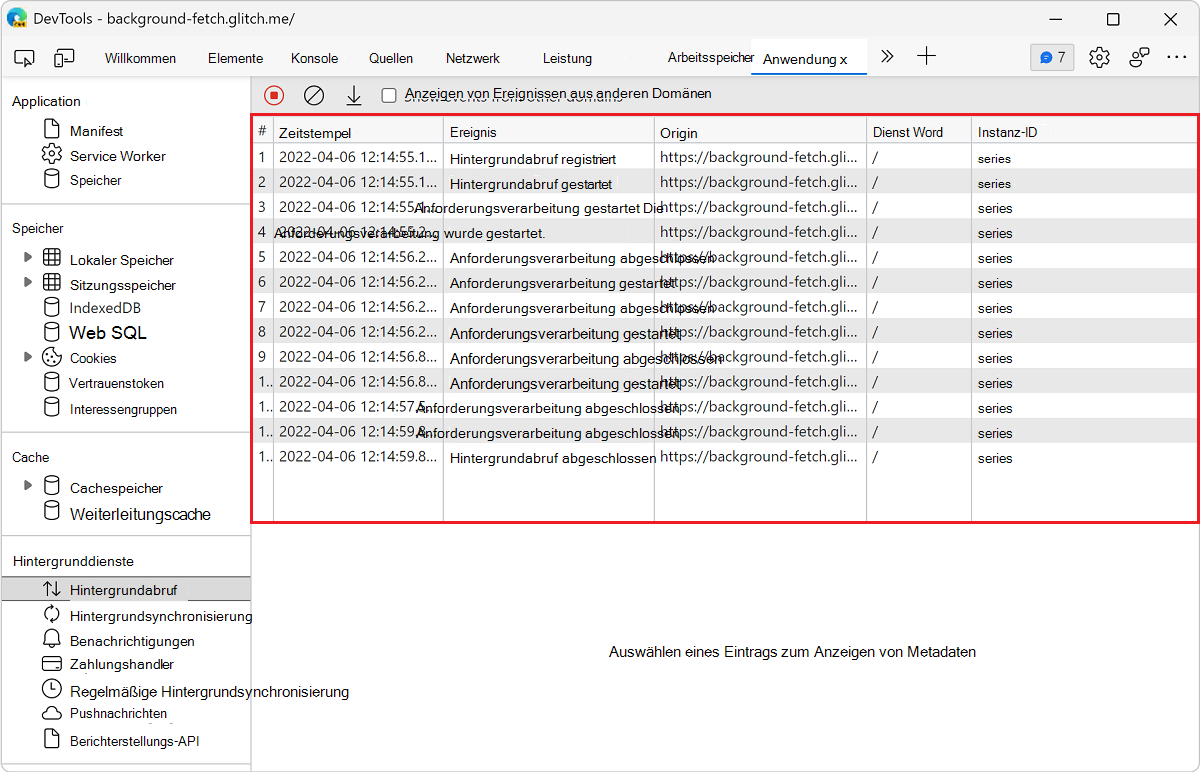Open the inspect element tool
This screenshot has width=1200, height=772.
(25, 58)
